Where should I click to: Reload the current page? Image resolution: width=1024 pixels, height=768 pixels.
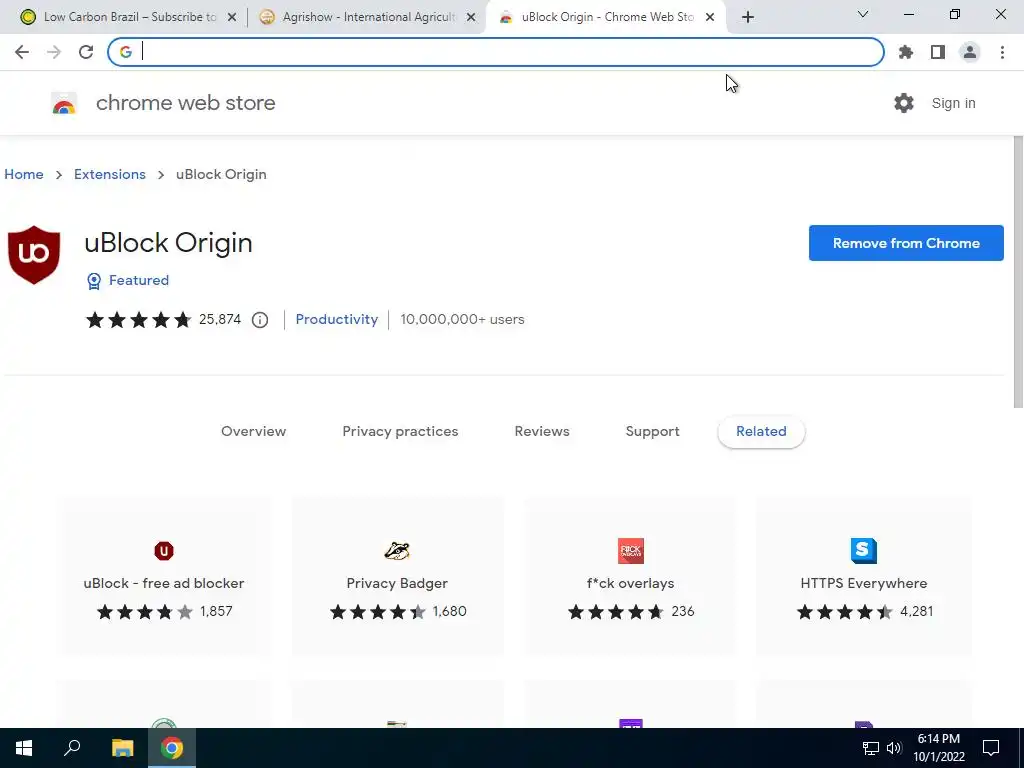click(86, 52)
